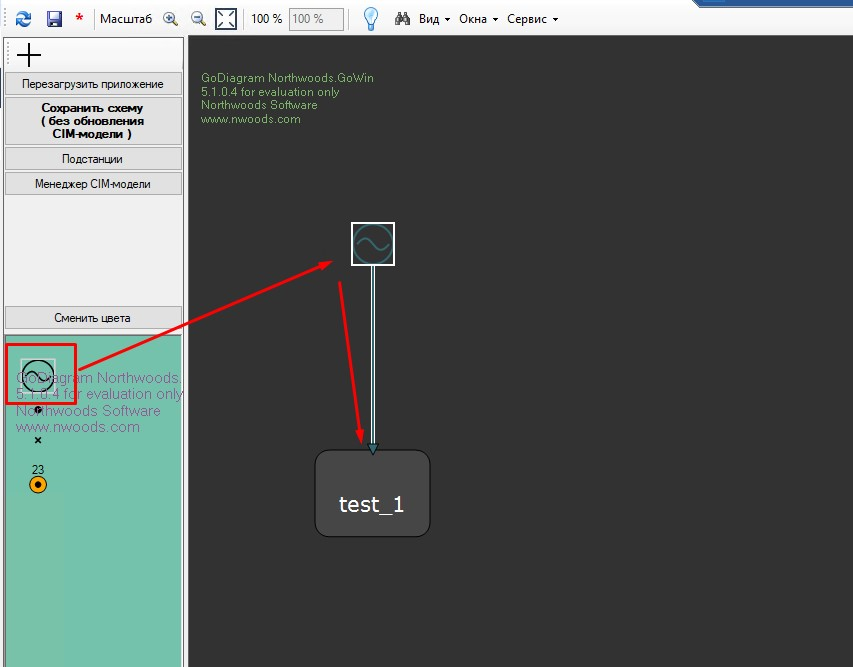This screenshot has height=667, width=853.
Task: Click the light bulb icon
Action: 370,19
